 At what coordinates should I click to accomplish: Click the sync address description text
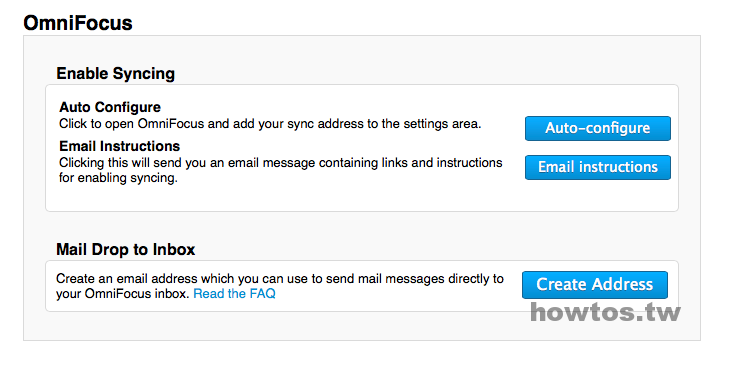click(270, 124)
